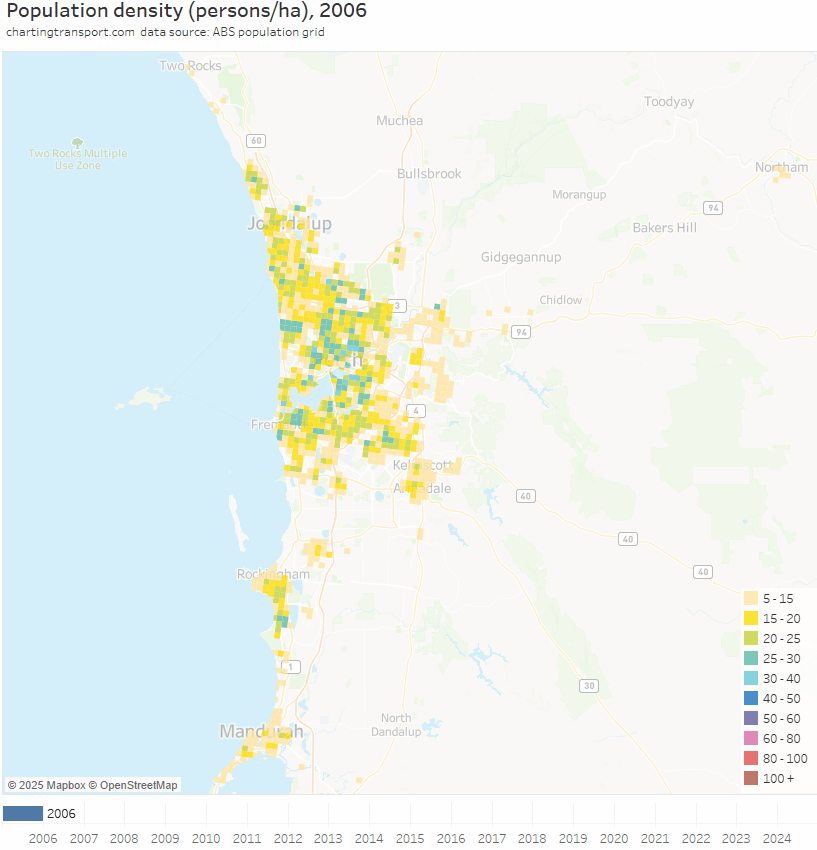Click the route 1 shield near Mandurah
Image resolution: width=817 pixels, height=850 pixels.
[291, 667]
